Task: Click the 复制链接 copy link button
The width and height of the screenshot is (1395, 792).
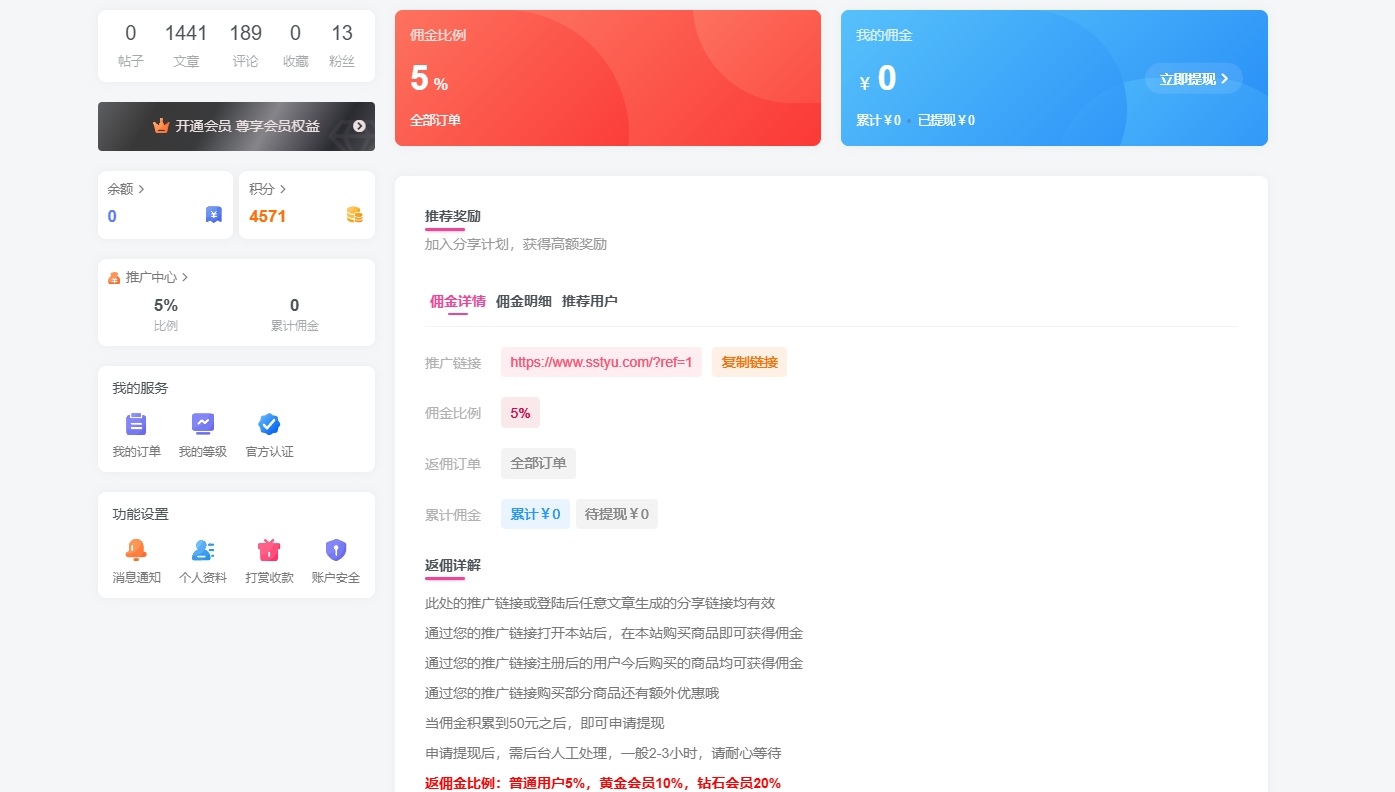Action: point(748,361)
